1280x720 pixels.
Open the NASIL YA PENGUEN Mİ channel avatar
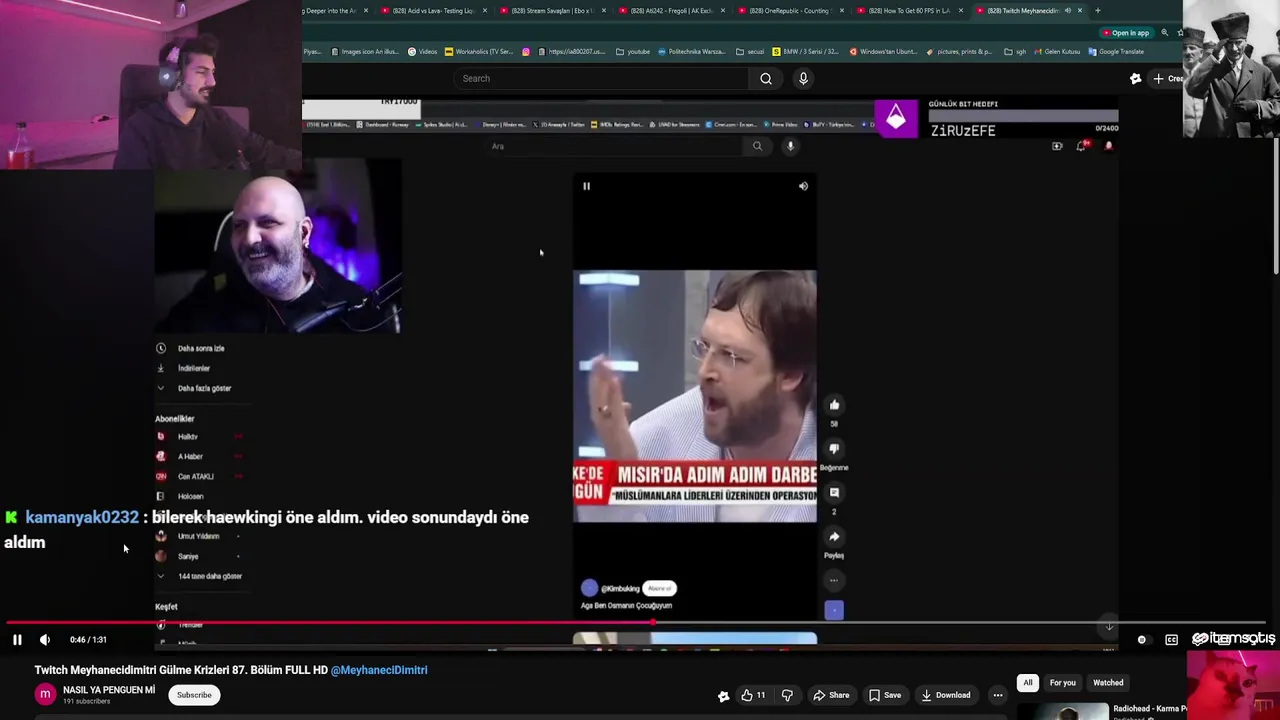45,694
